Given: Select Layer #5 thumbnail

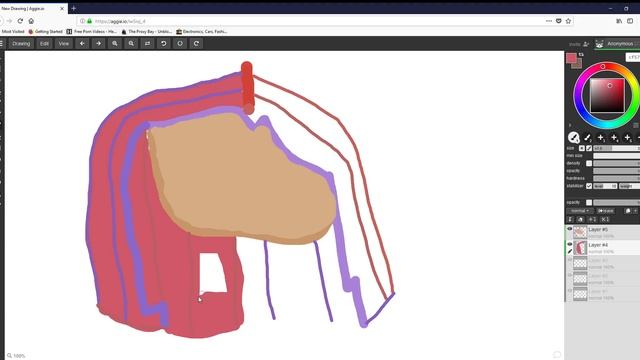Looking at the screenshot, I should 580,232.
